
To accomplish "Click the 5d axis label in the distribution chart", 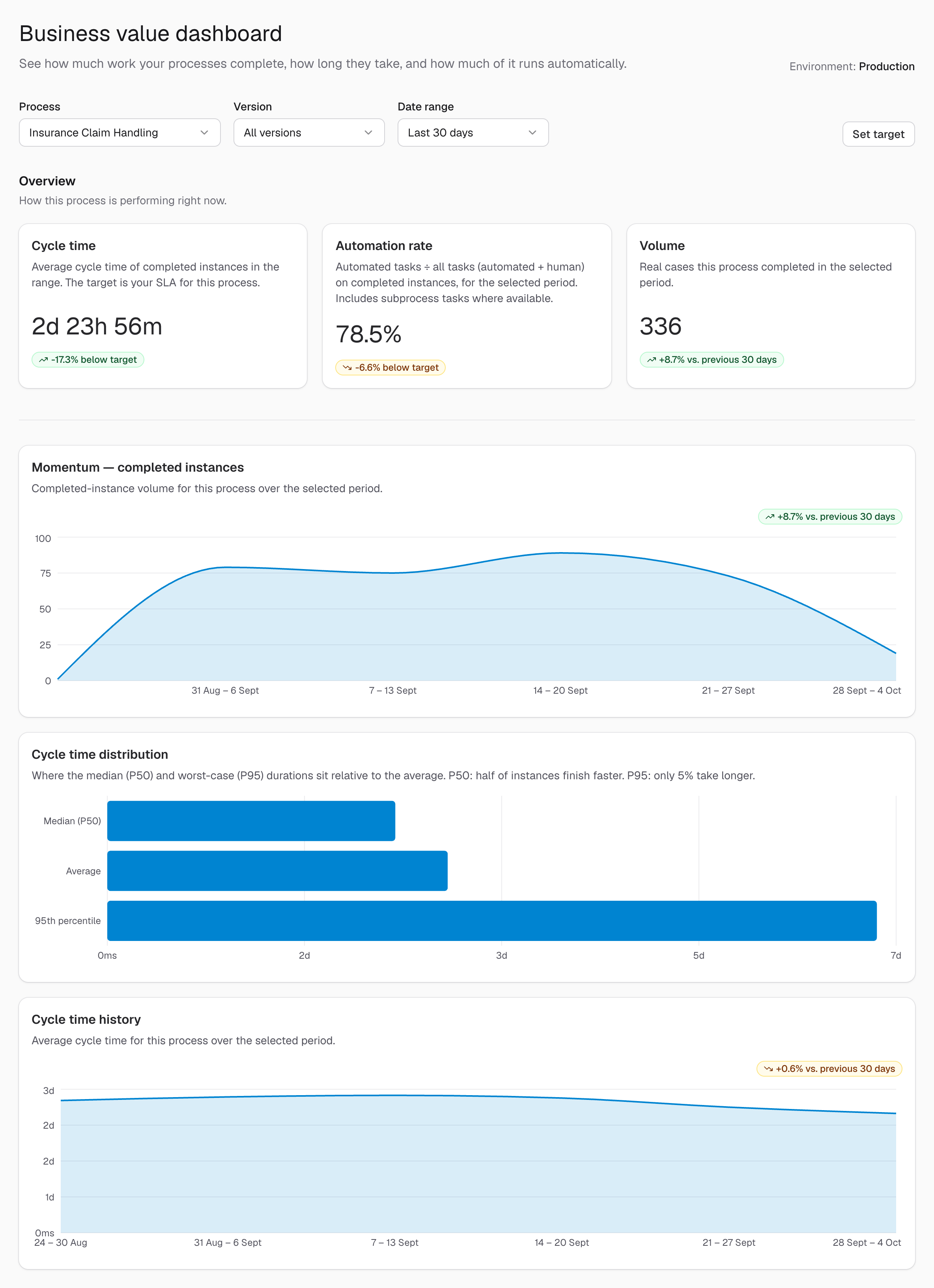I will [699, 955].
